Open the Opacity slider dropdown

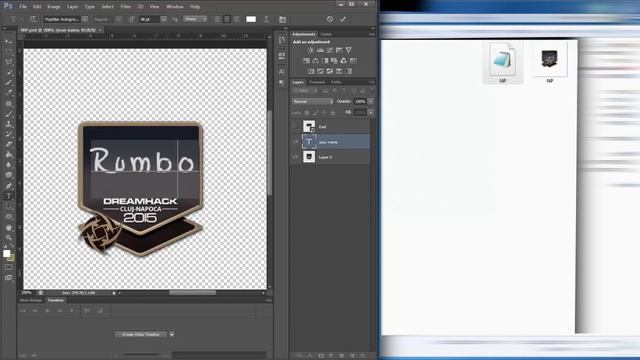click(371, 101)
